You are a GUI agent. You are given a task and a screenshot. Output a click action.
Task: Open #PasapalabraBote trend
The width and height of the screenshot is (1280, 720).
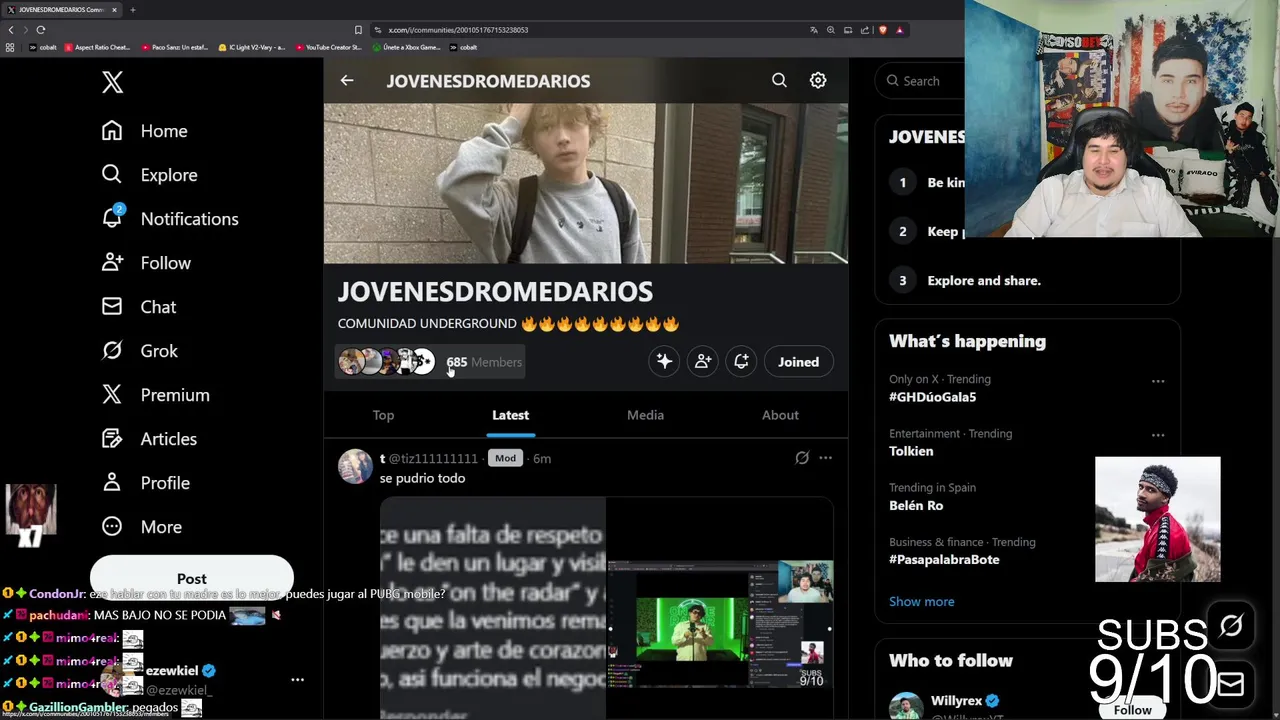(944, 559)
